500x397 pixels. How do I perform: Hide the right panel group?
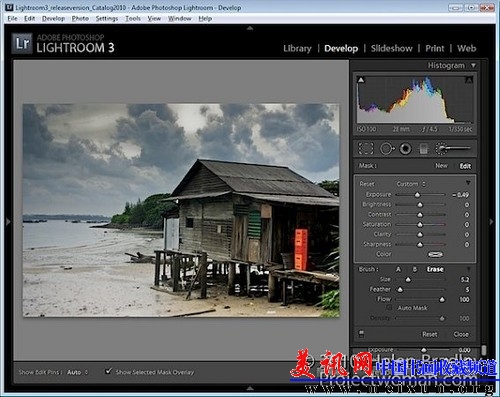click(491, 221)
